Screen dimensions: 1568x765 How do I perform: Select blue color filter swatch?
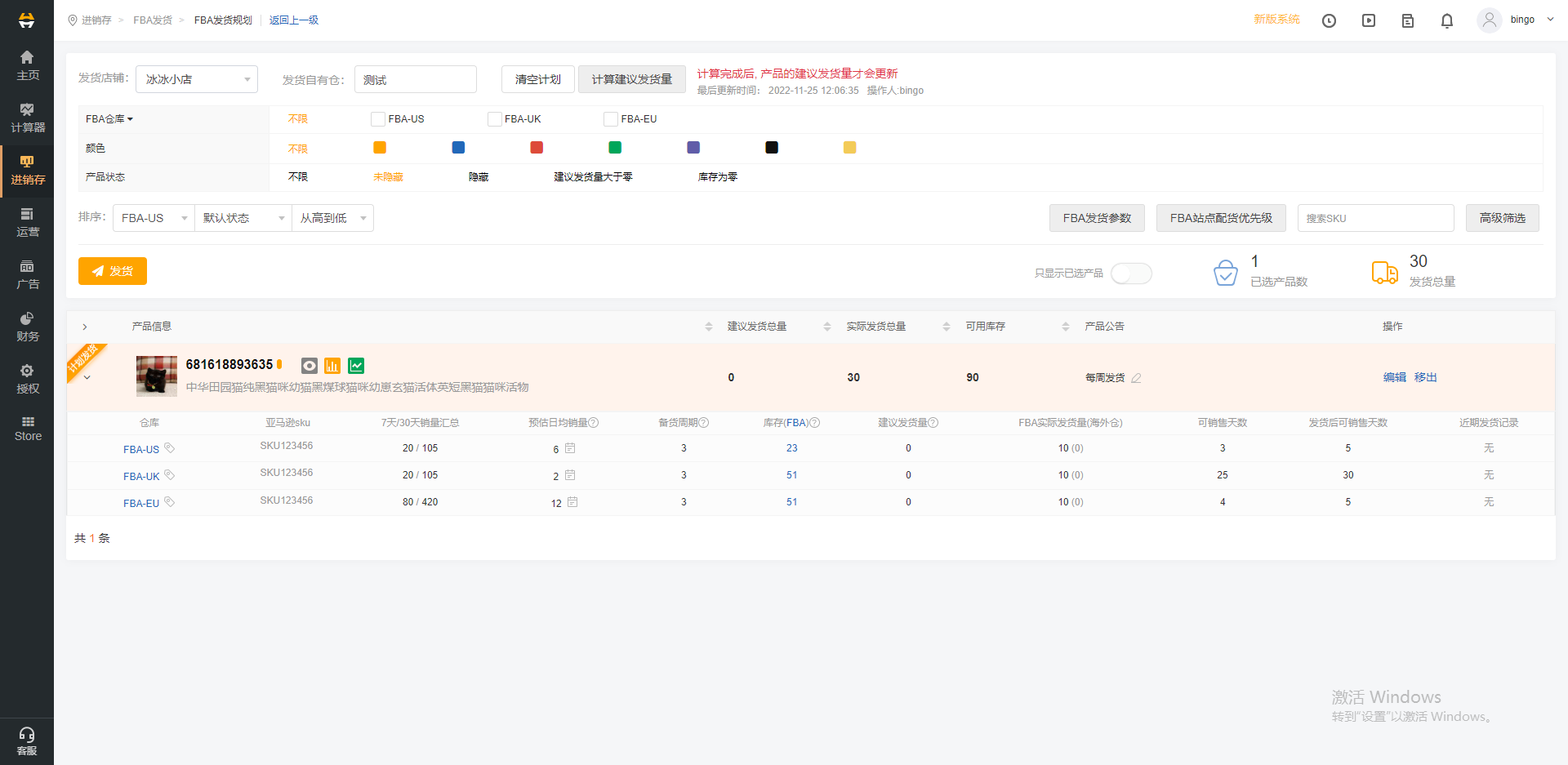pos(458,148)
